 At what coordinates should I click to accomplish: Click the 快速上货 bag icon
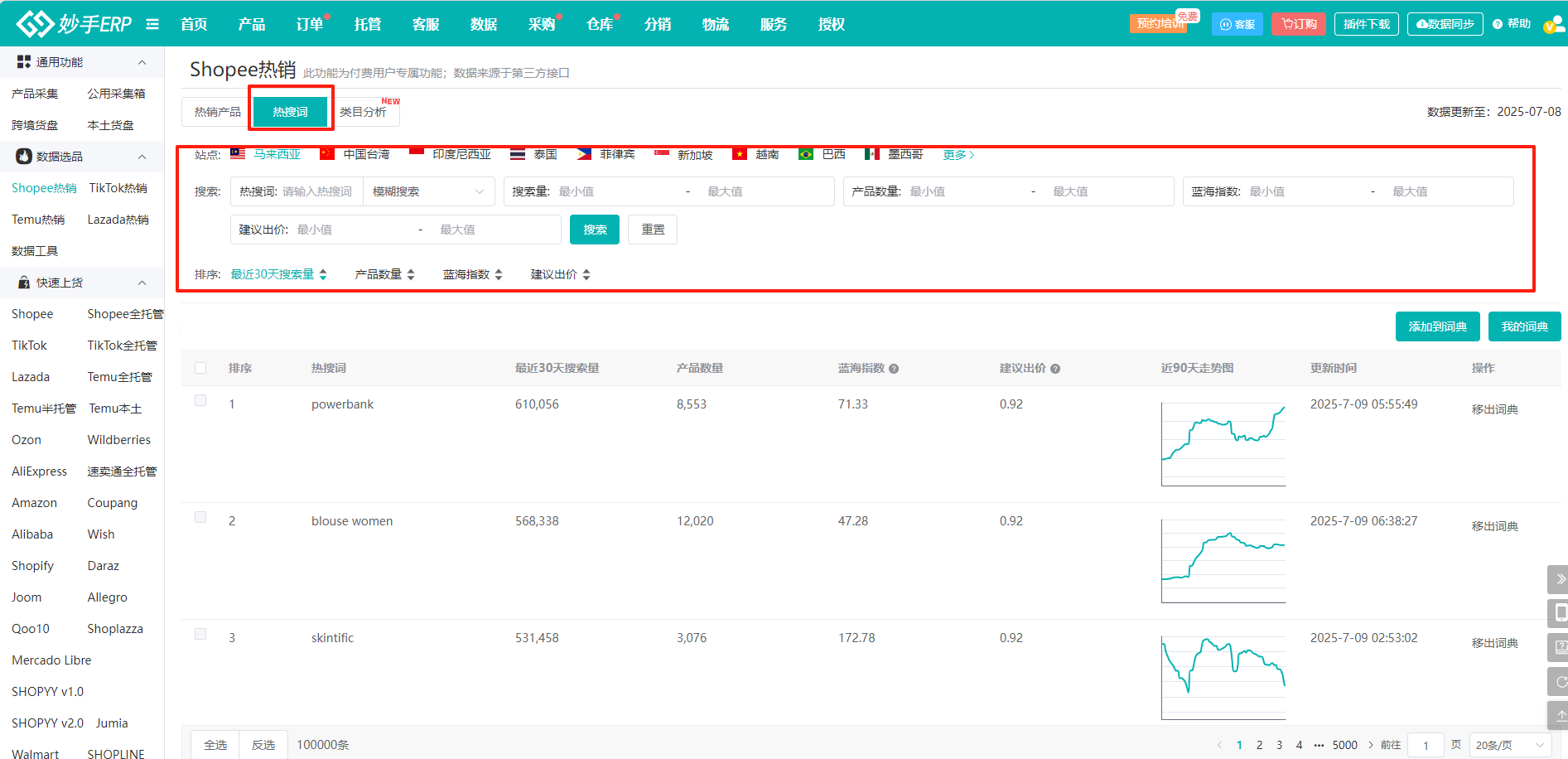24,283
